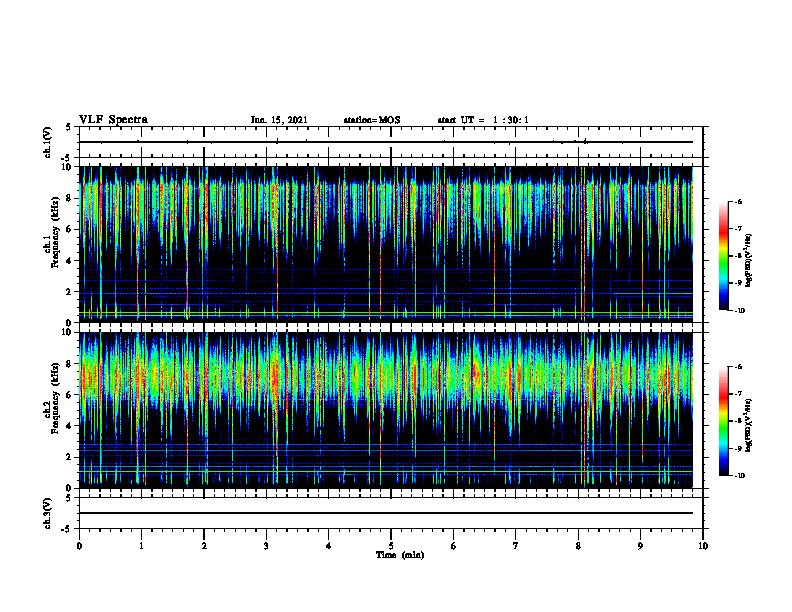Click inside the ch.1 spectrogram panel
This screenshot has height=612, width=792.
(x=391, y=244)
